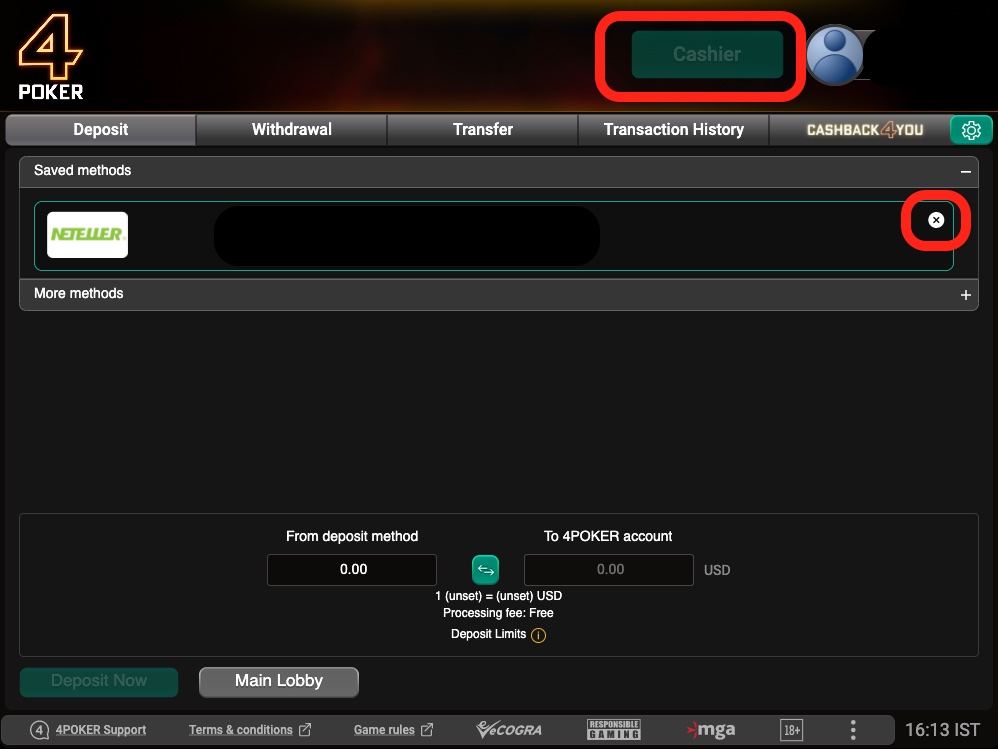998x749 pixels.
Task: Expand the More methods section
Action: 965,295
